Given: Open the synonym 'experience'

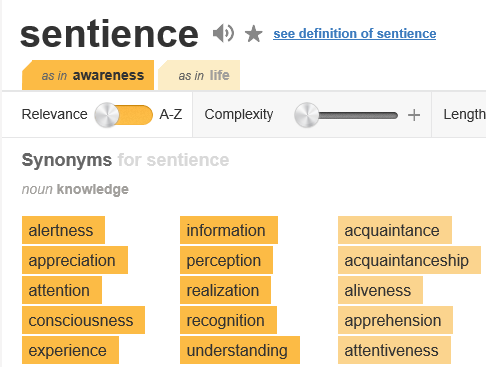Looking at the screenshot, I should (70, 350).
